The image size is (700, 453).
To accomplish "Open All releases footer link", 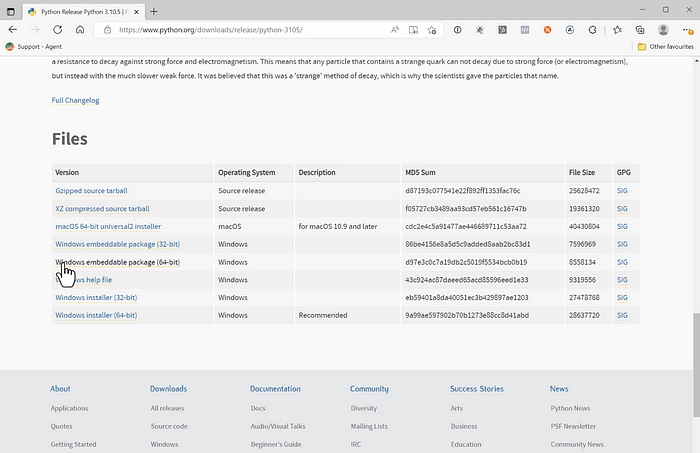I will 167,408.
